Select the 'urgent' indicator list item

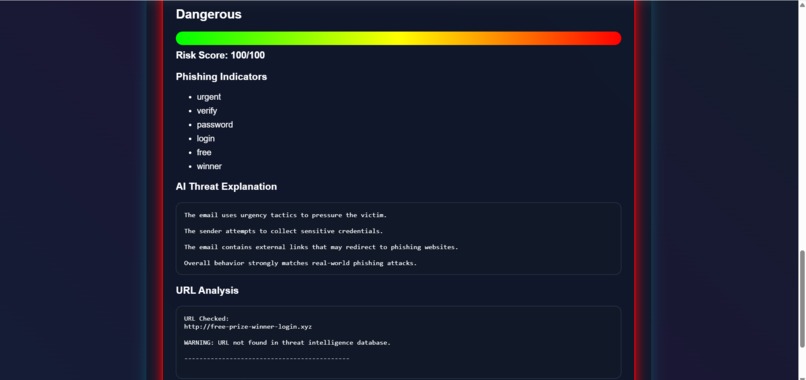(x=209, y=97)
